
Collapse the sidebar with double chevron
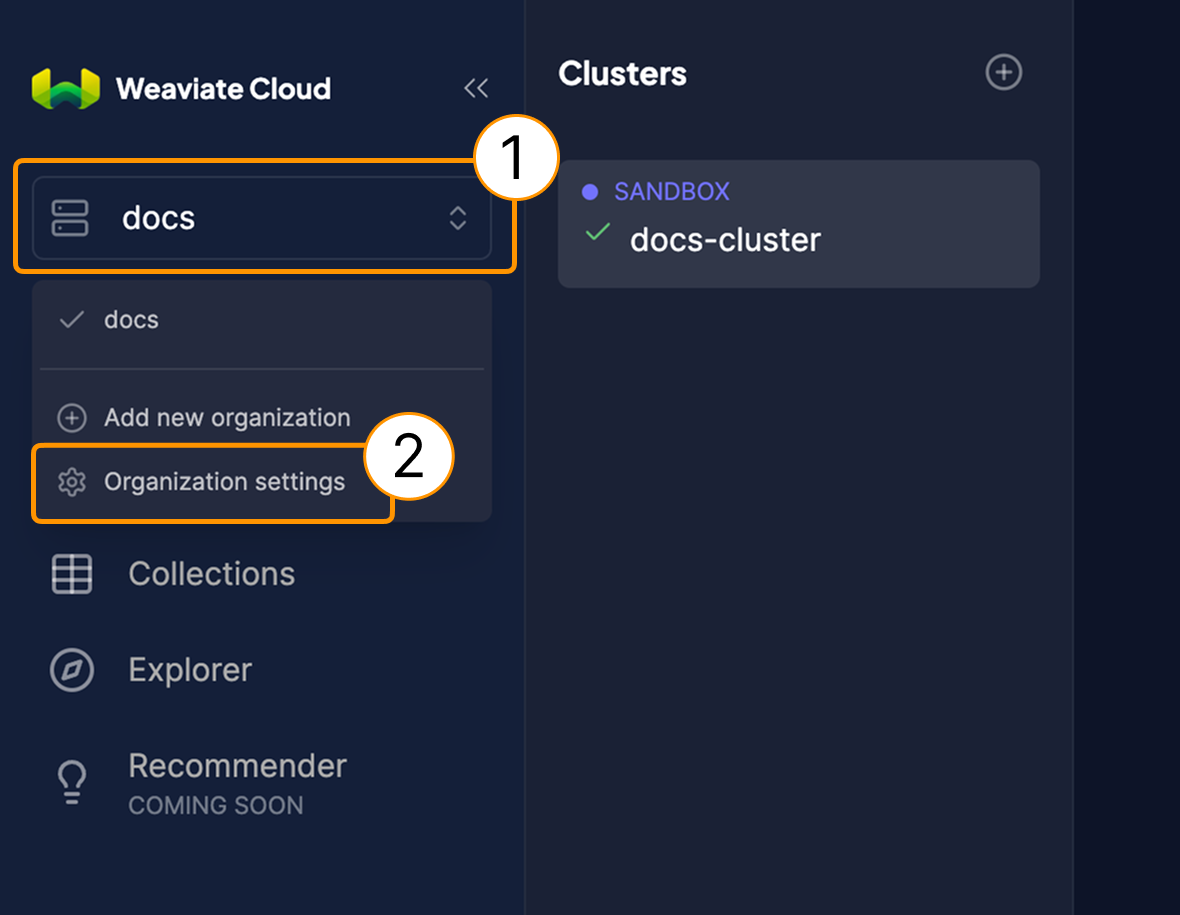tap(476, 88)
